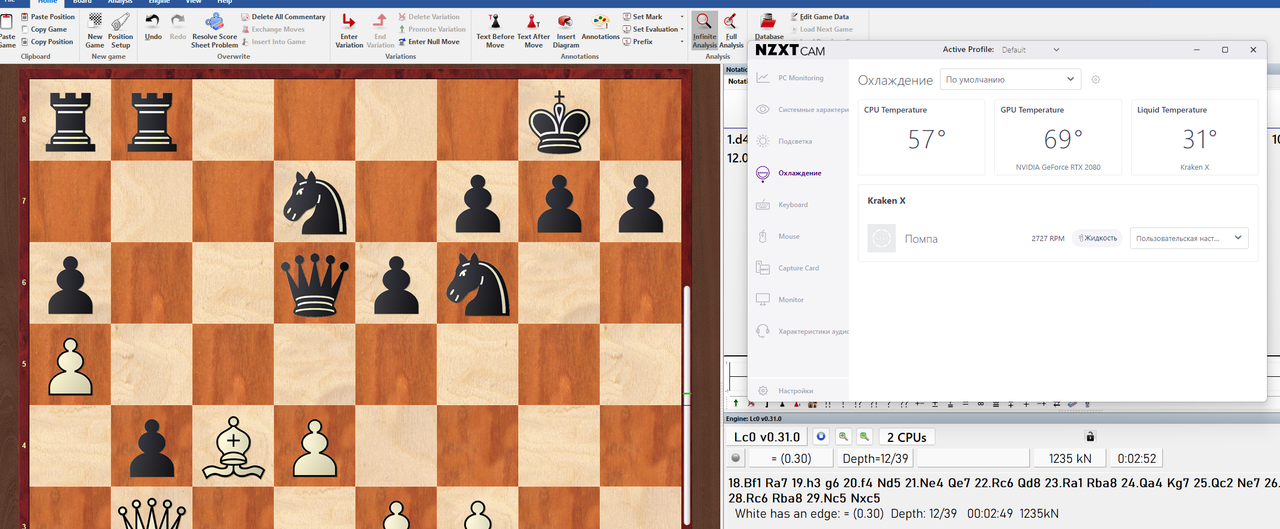Start a New Game from ribbon

pyautogui.click(x=95, y=29)
